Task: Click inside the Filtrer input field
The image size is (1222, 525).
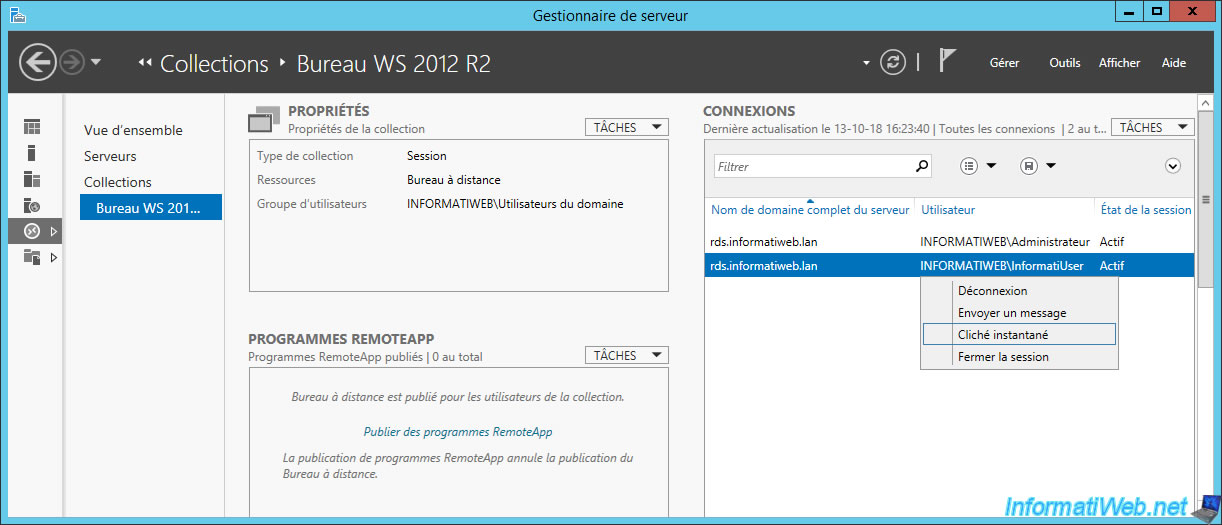Action: pos(813,166)
